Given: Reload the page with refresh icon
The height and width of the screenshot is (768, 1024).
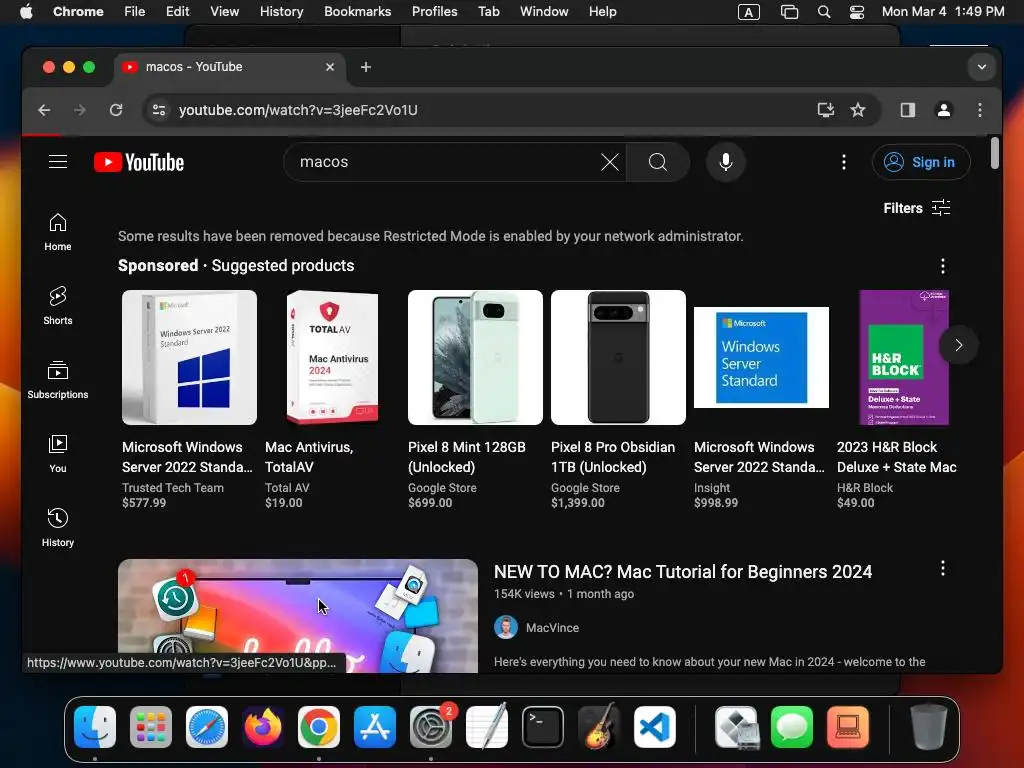Looking at the screenshot, I should (116, 110).
